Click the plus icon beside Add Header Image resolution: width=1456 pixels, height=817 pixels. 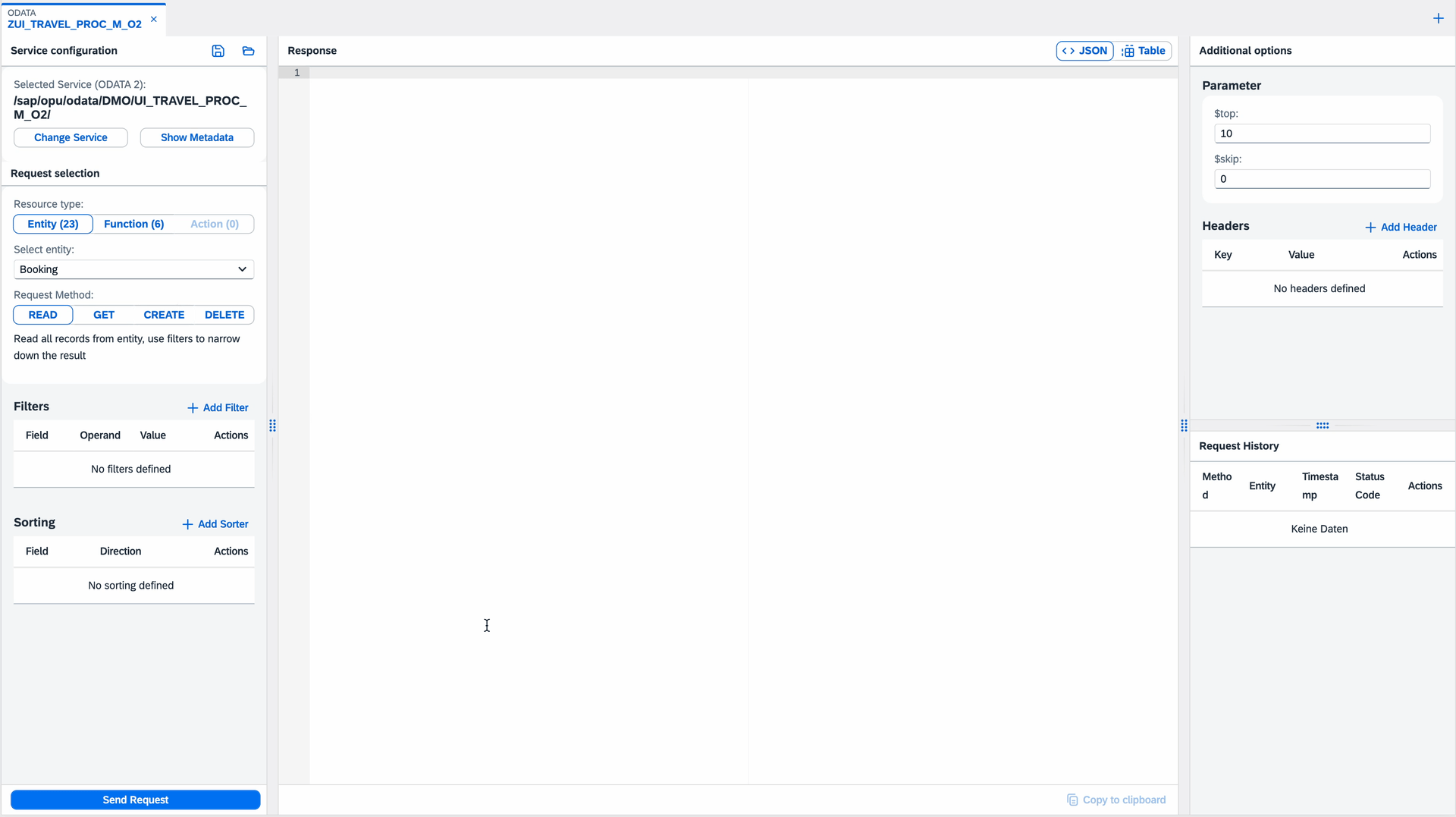click(1370, 228)
